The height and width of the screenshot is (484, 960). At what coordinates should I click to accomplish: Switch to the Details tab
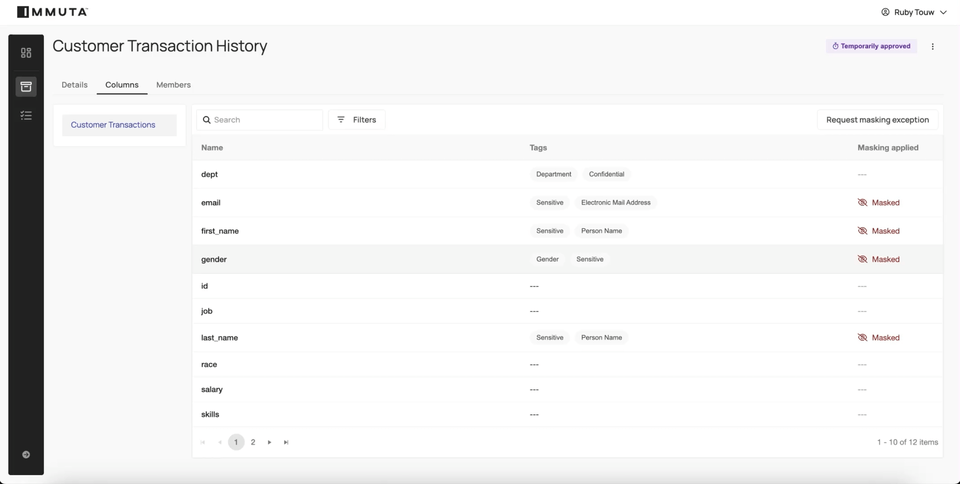pos(74,85)
